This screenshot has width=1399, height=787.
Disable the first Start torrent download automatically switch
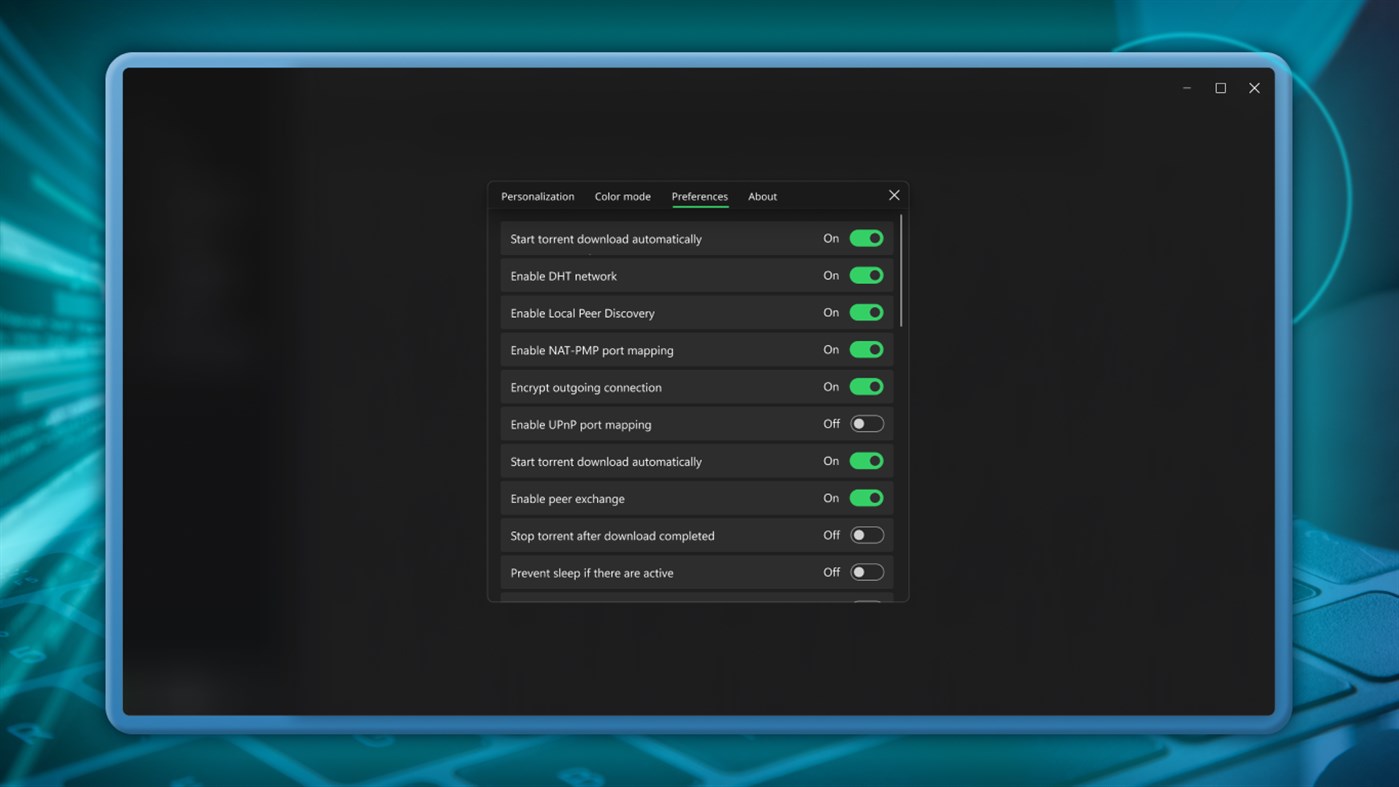(x=865, y=238)
